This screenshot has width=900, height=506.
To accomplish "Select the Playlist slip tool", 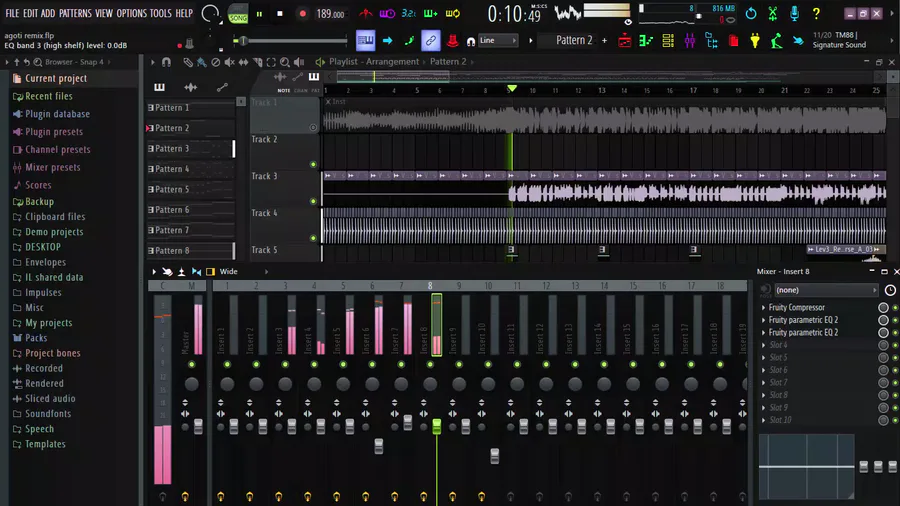I will coord(243,62).
